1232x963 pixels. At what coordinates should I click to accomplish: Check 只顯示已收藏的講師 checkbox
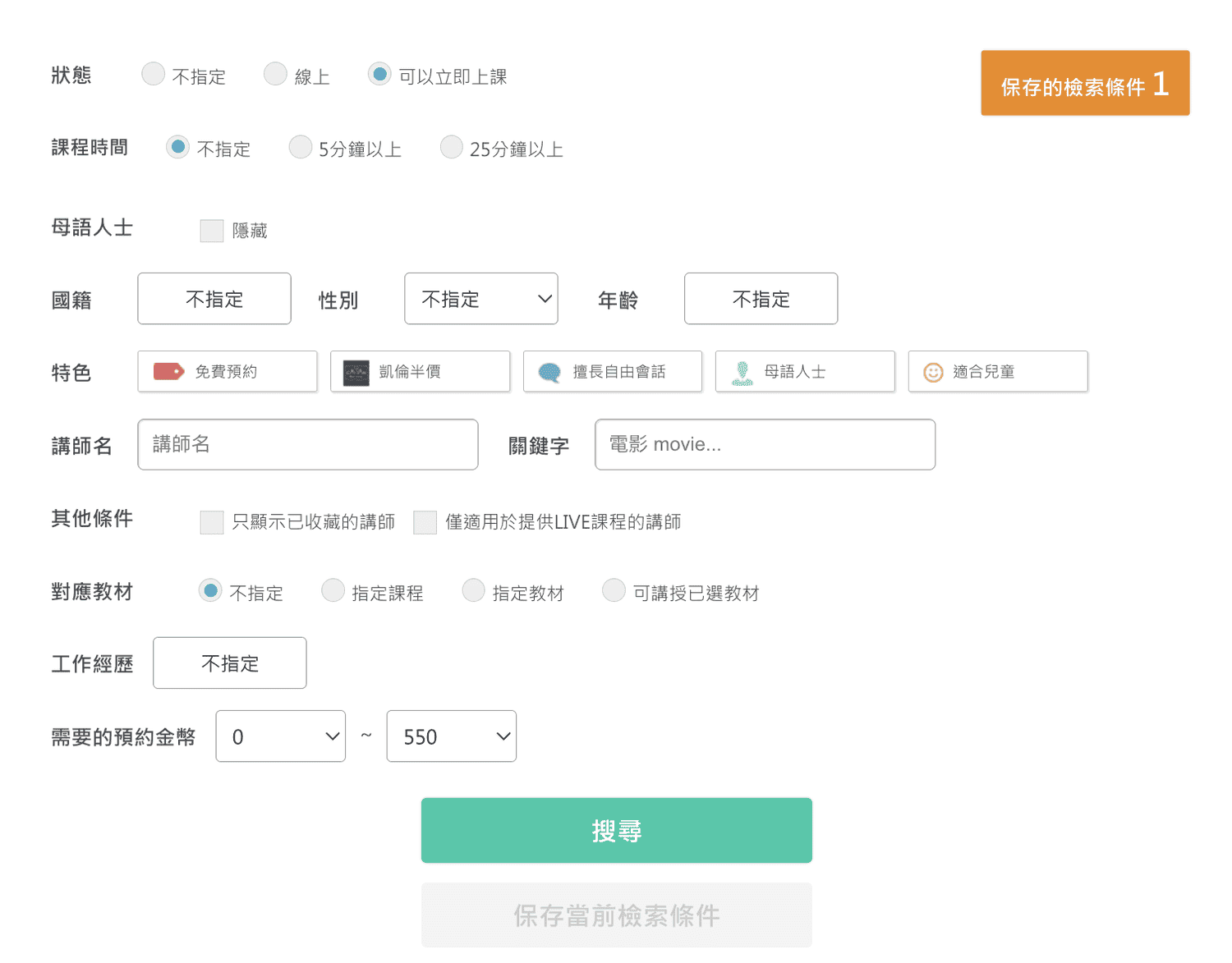point(212,522)
